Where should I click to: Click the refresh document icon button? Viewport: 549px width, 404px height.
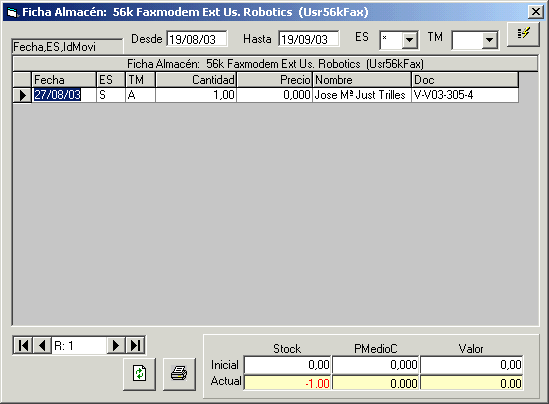pos(139,374)
